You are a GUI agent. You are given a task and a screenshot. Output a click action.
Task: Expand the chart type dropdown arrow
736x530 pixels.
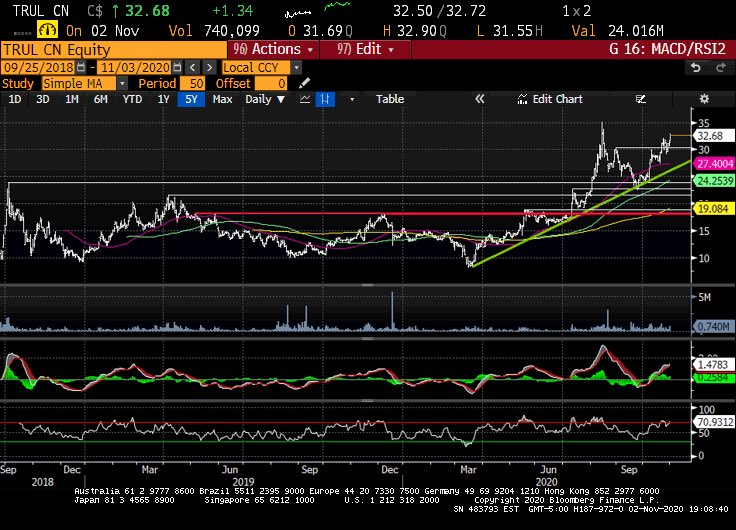point(352,100)
